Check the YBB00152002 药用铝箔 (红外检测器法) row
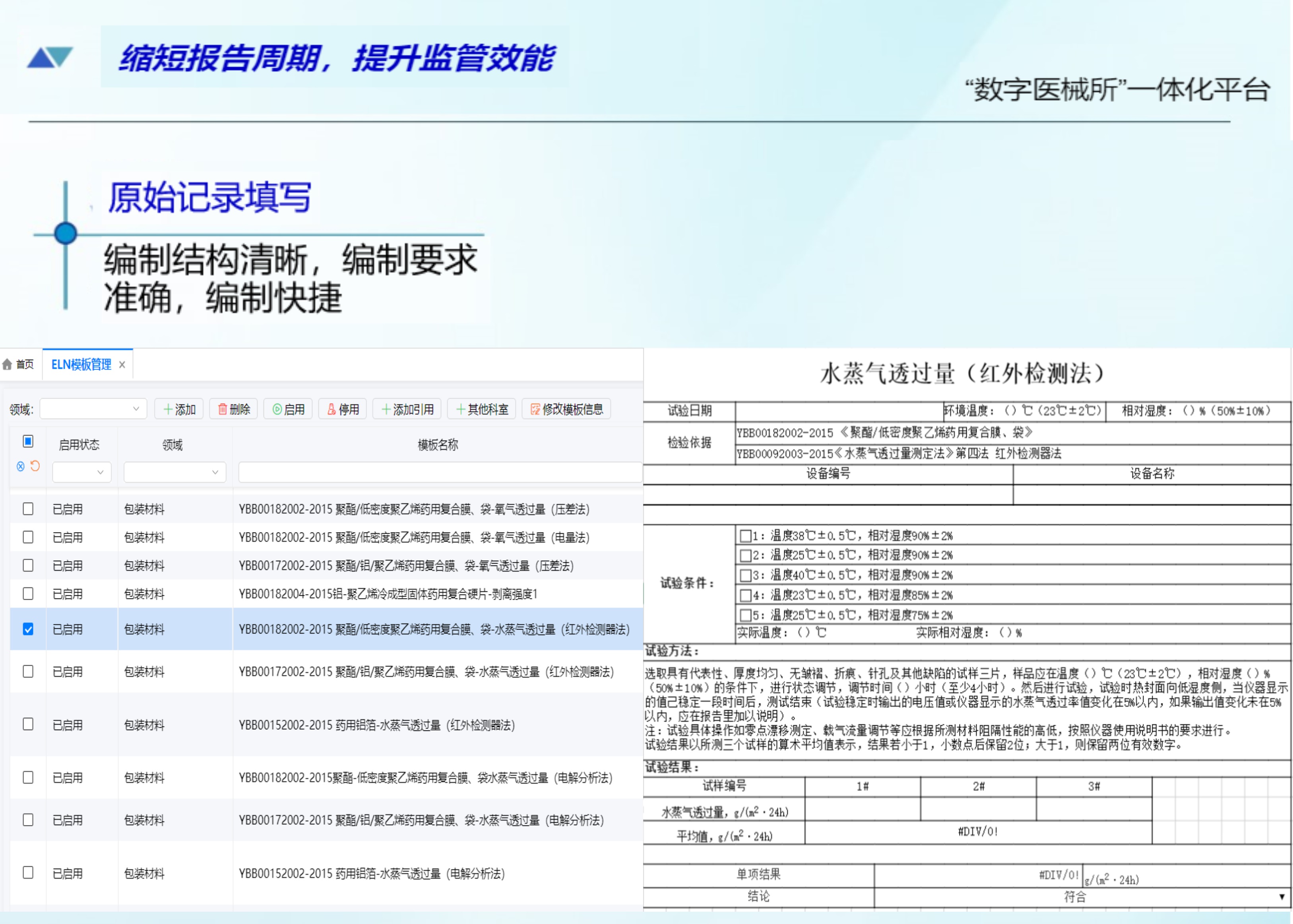The image size is (1293, 924). pyautogui.click(x=28, y=724)
